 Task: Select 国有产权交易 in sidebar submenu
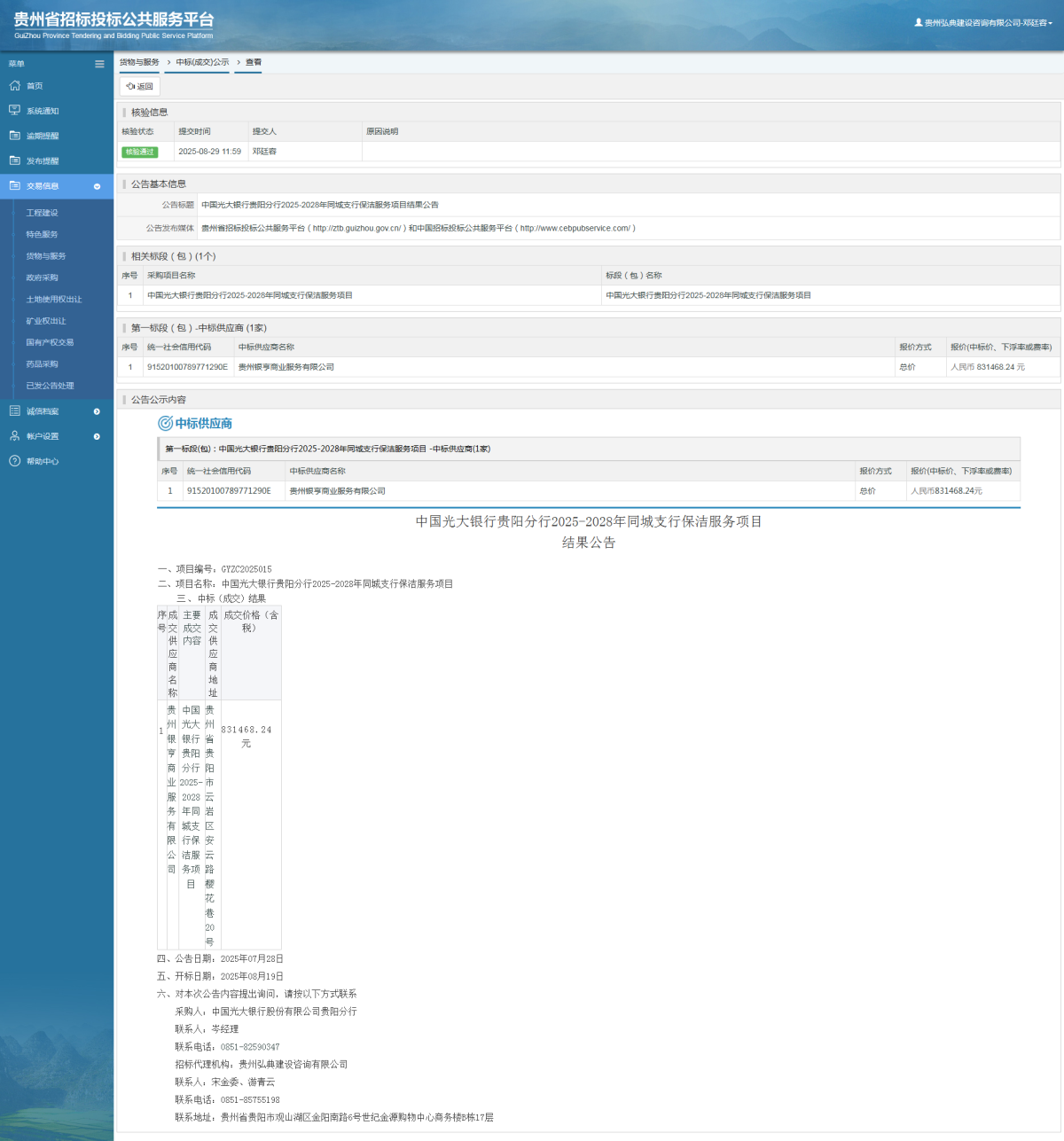50,342
